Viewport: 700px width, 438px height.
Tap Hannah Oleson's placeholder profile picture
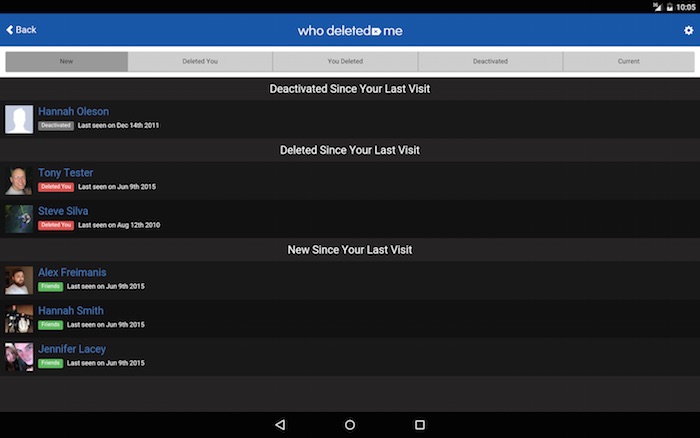pos(19,119)
